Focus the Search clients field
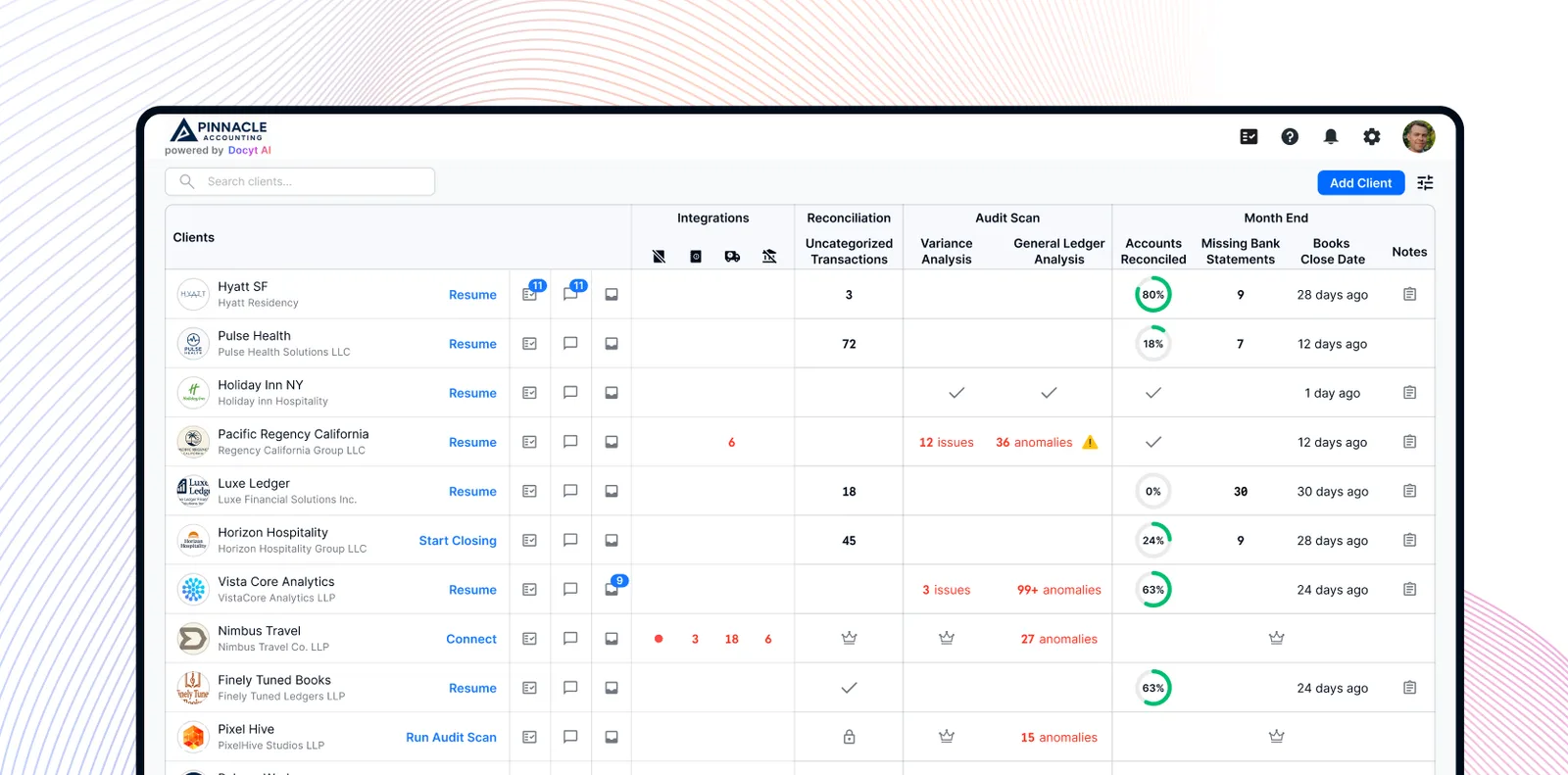Viewport: 1568px width, 775px height. [300, 181]
